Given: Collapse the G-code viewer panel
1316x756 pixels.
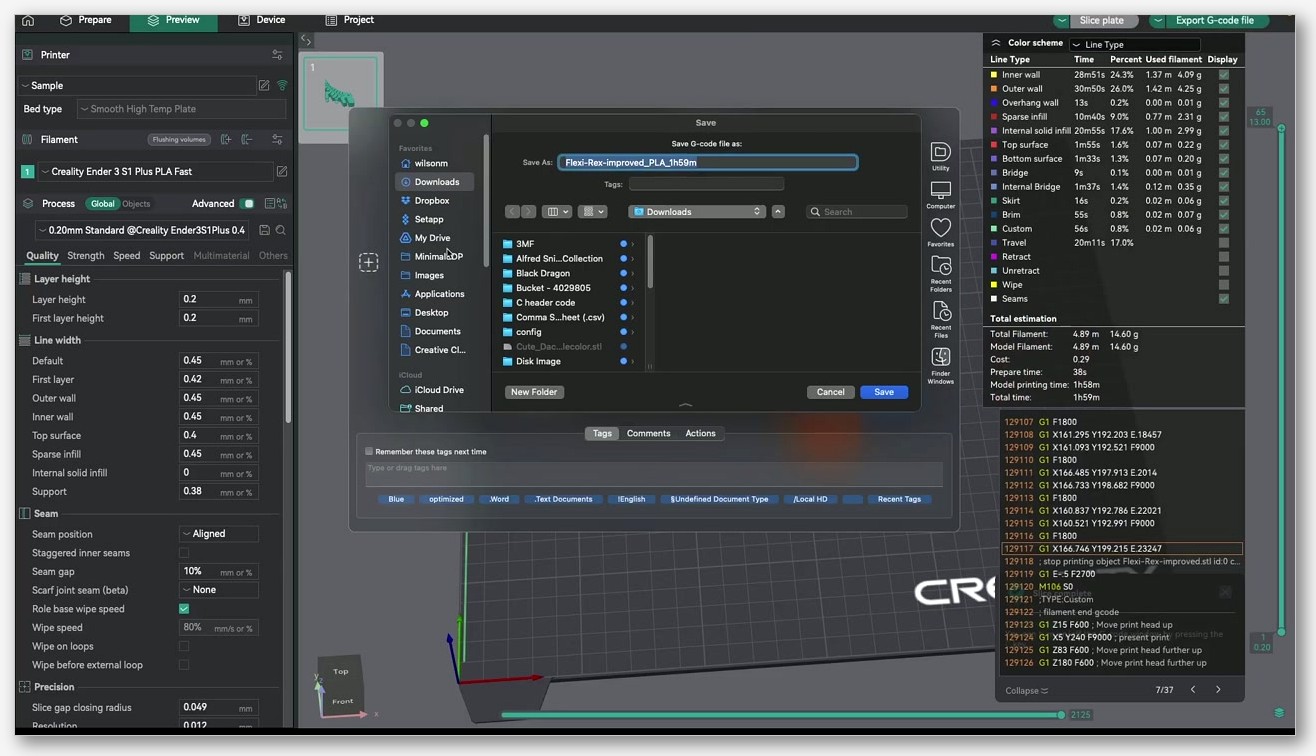Looking at the screenshot, I should coord(1026,691).
